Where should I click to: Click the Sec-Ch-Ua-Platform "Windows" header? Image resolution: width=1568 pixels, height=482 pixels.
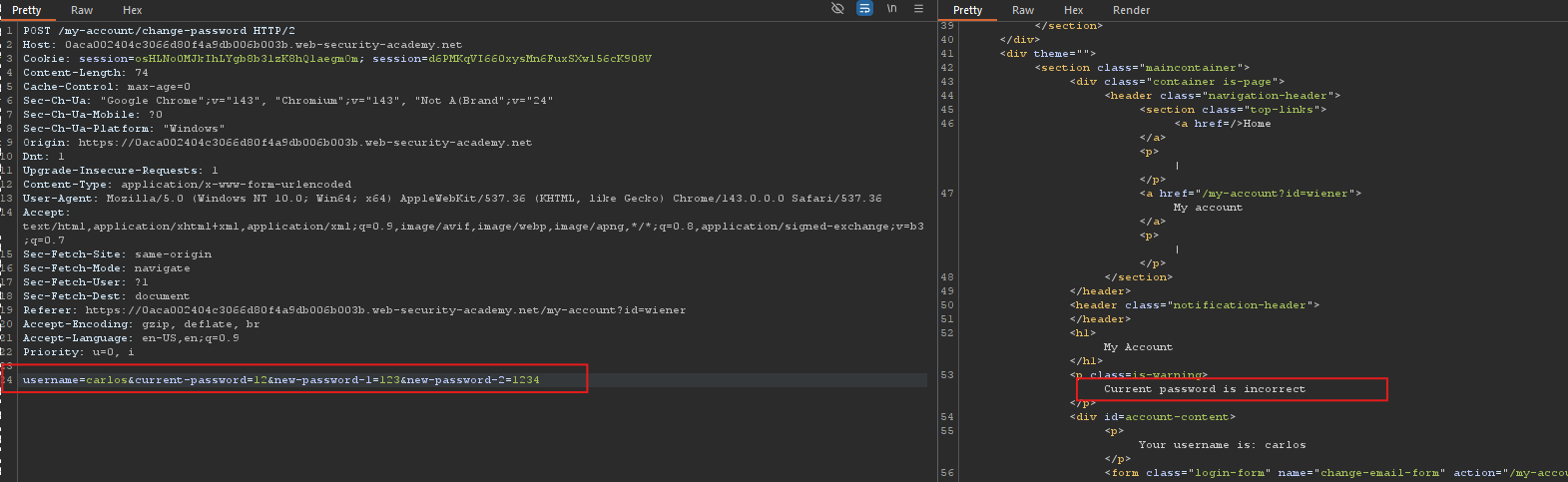coord(124,129)
